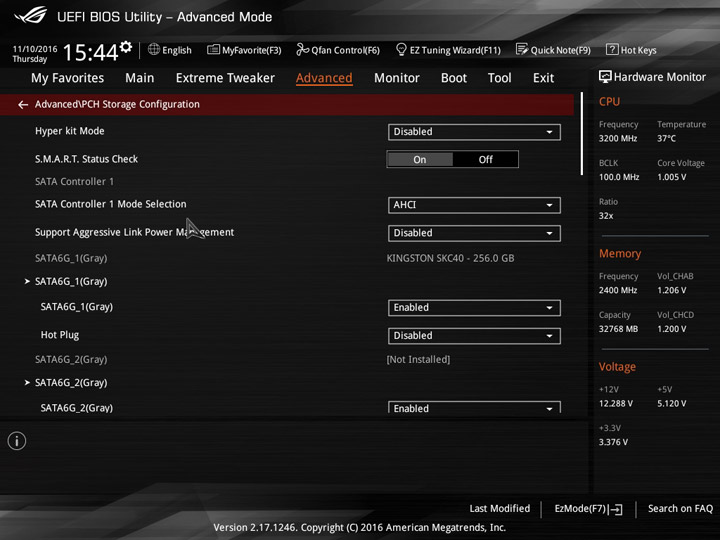Viewport: 720px width, 540px height.
Task: Turn S.M.A.R.T. Status Check On
Action: (420, 160)
